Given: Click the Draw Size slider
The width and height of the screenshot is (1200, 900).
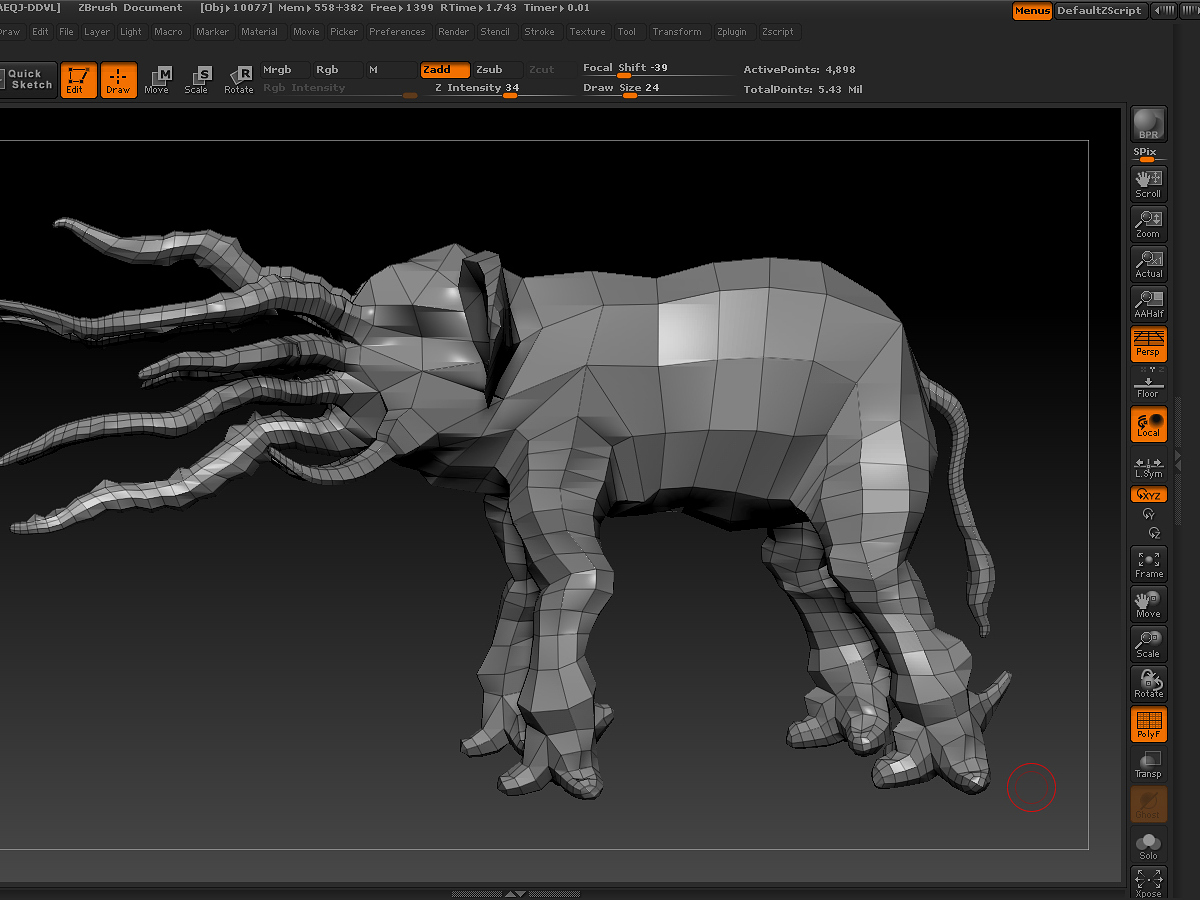Looking at the screenshot, I should click(656, 88).
